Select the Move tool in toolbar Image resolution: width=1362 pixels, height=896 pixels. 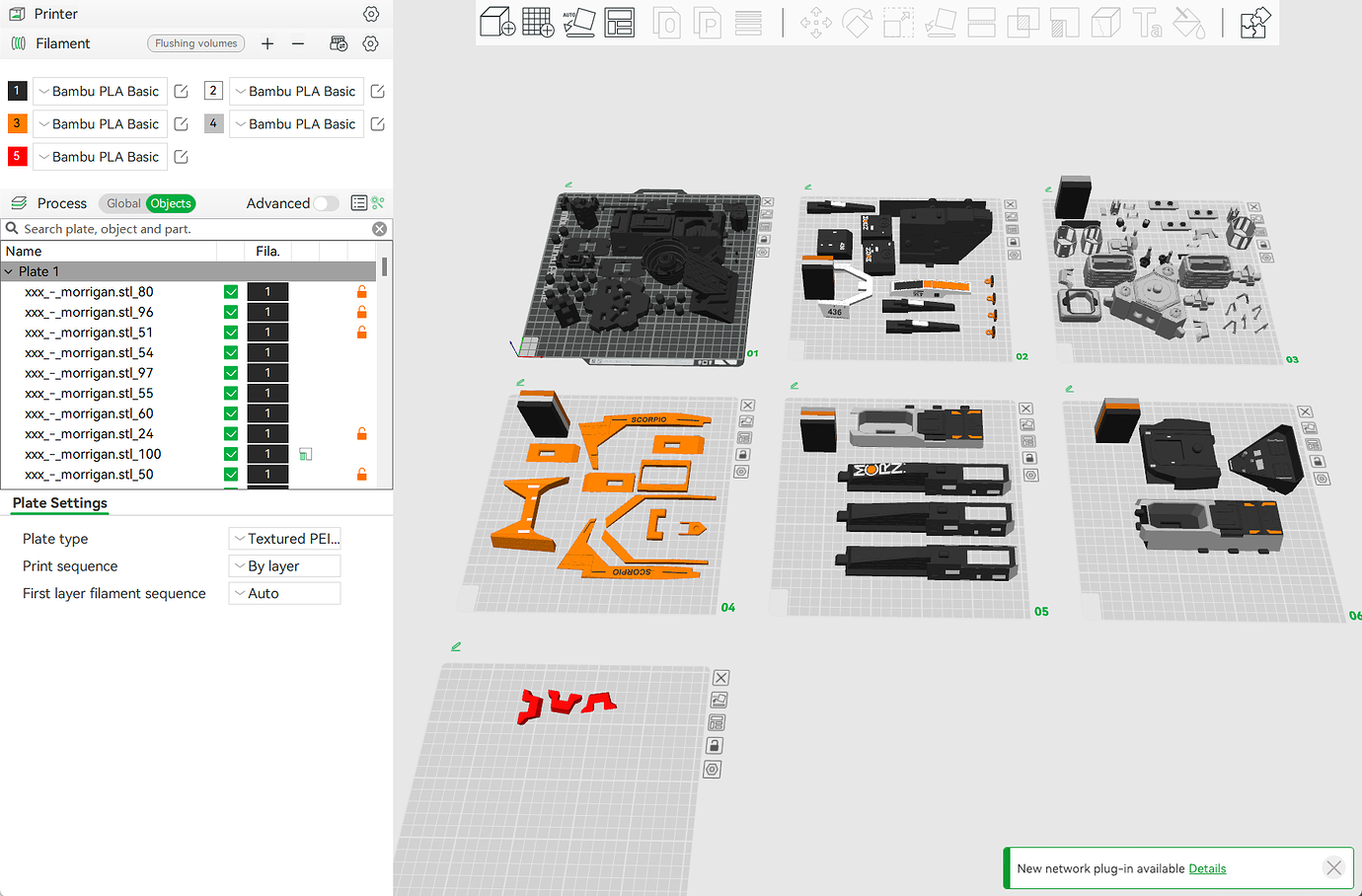[x=816, y=23]
